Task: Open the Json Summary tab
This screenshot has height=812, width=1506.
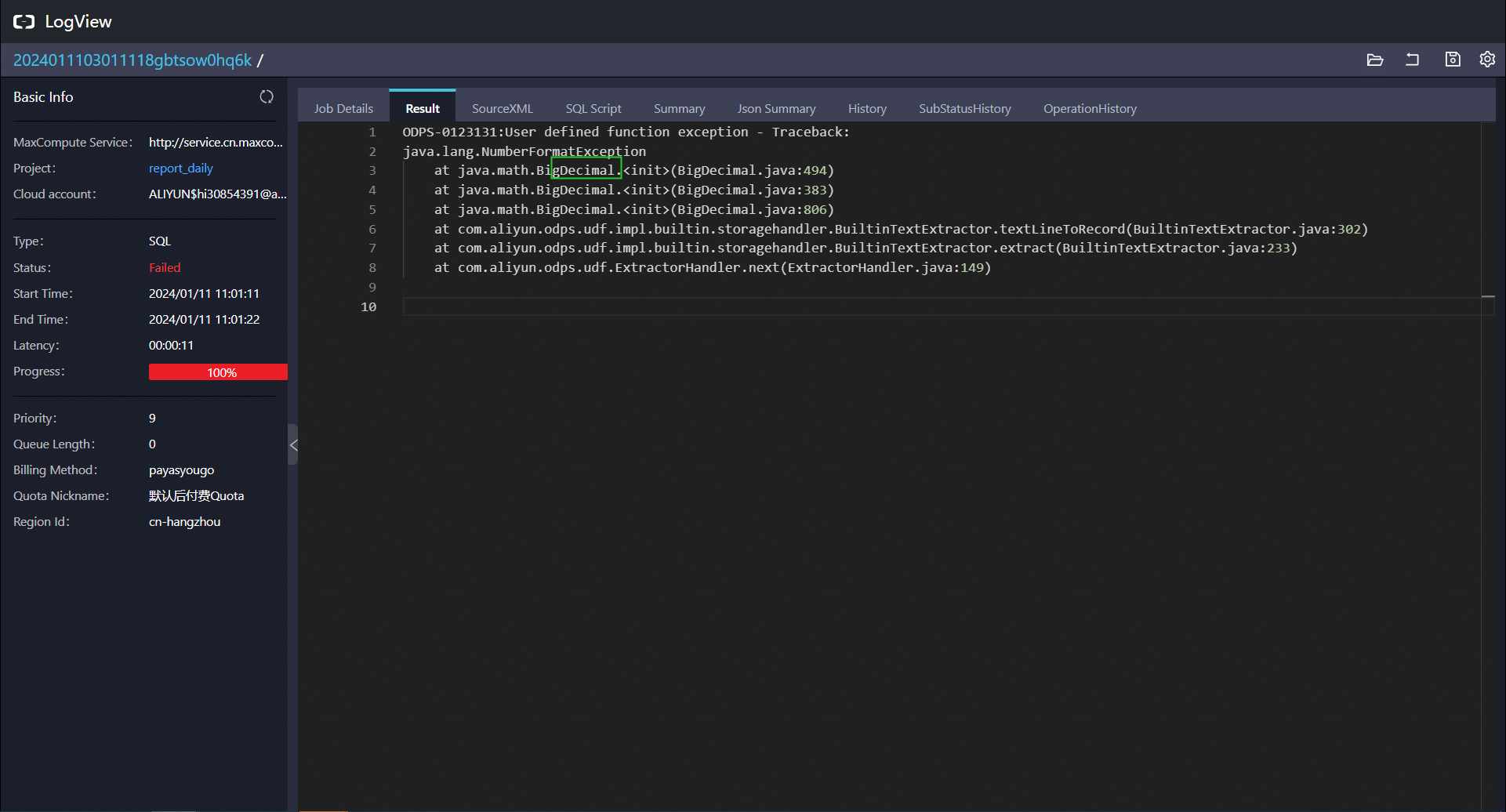Action: coord(776,108)
